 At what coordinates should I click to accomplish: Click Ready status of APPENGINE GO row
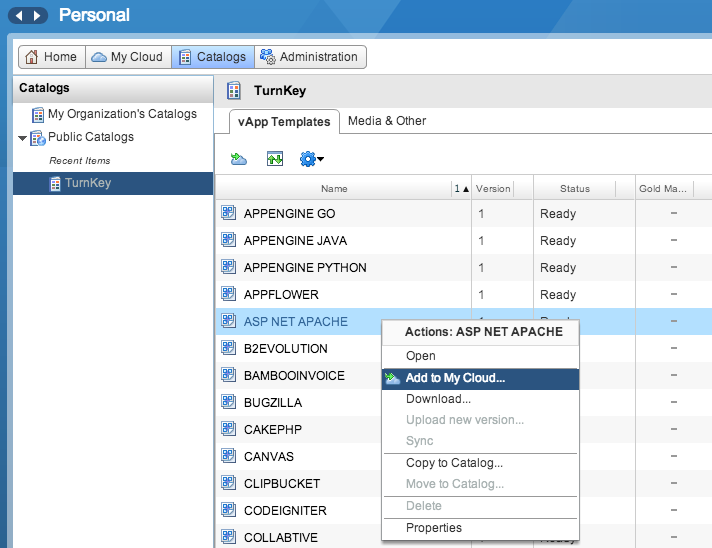click(x=558, y=213)
